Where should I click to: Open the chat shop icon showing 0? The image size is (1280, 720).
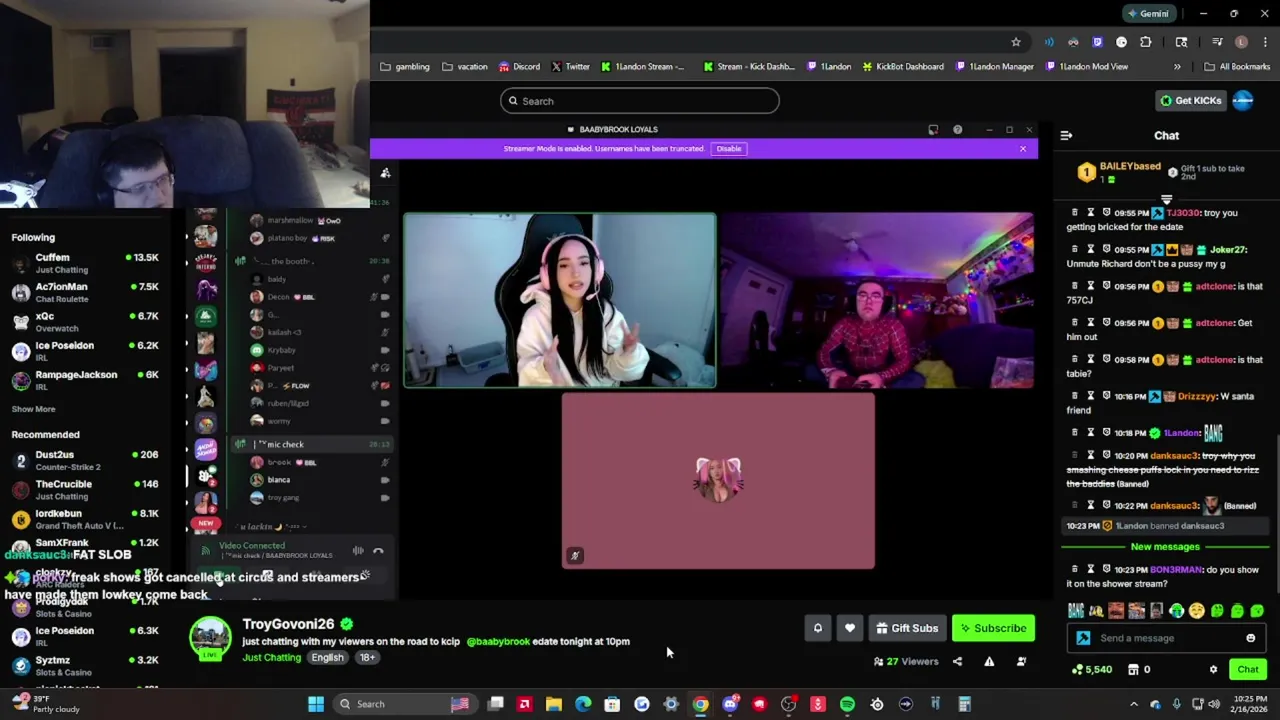[x=1139, y=669]
